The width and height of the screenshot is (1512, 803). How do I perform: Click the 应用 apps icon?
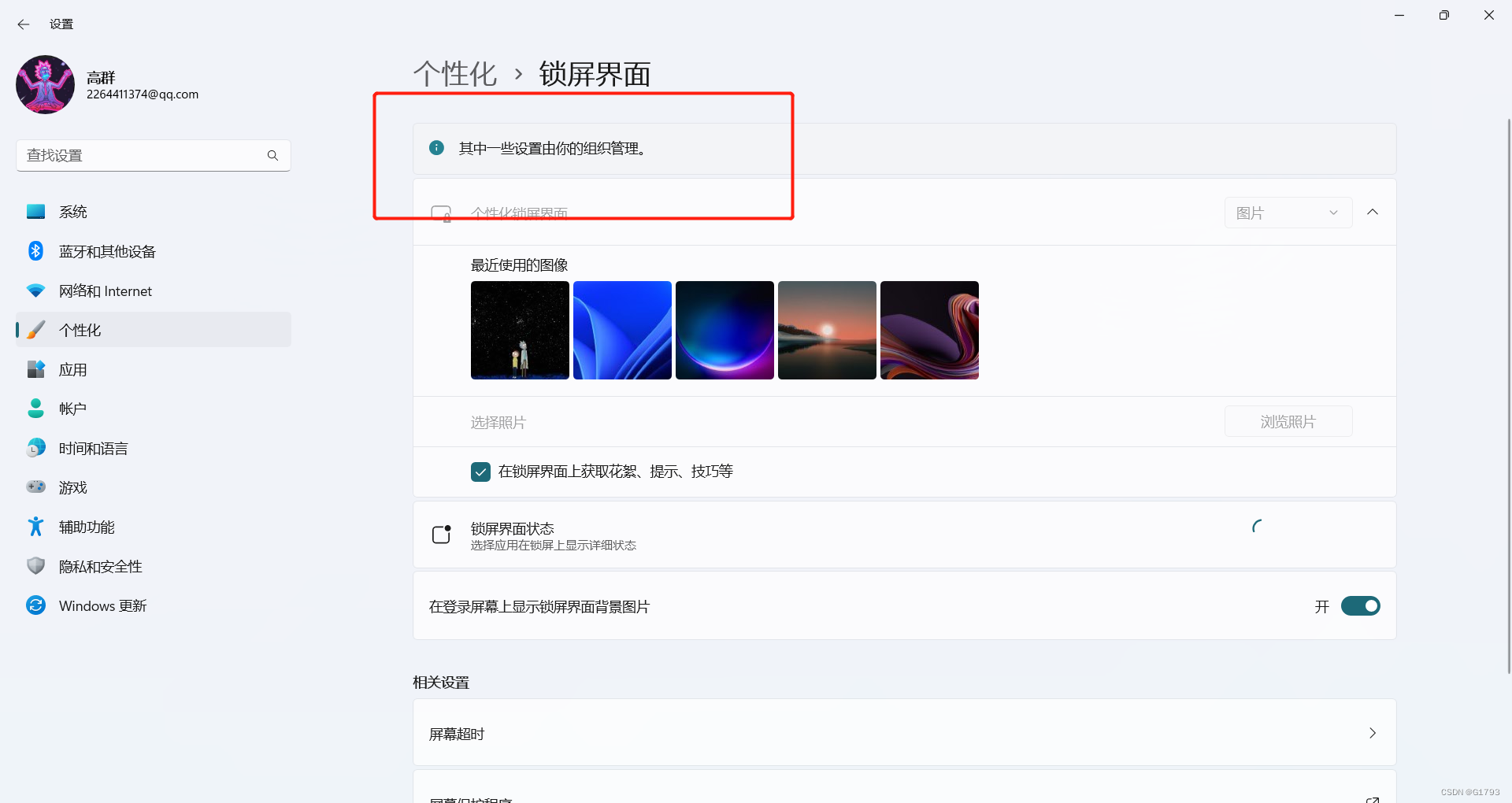click(35, 369)
